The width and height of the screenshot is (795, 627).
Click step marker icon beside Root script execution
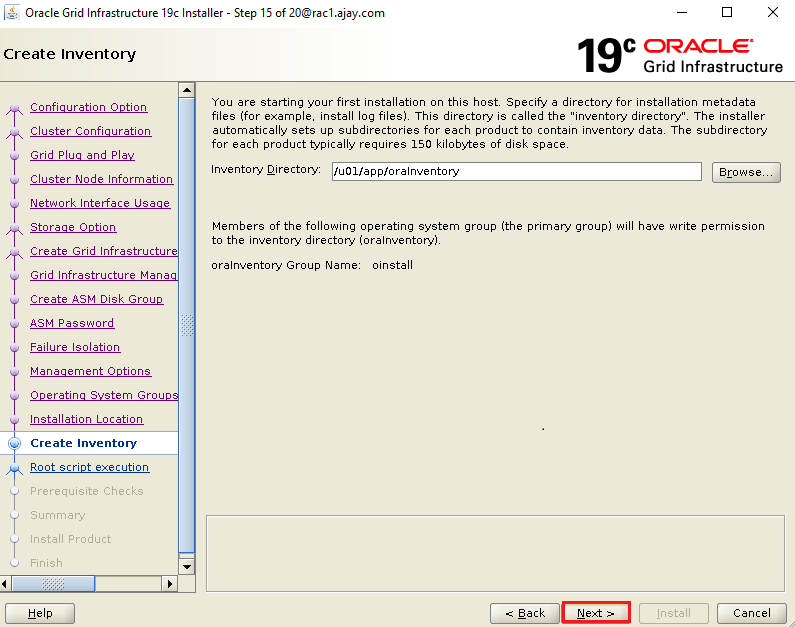(15, 468)
